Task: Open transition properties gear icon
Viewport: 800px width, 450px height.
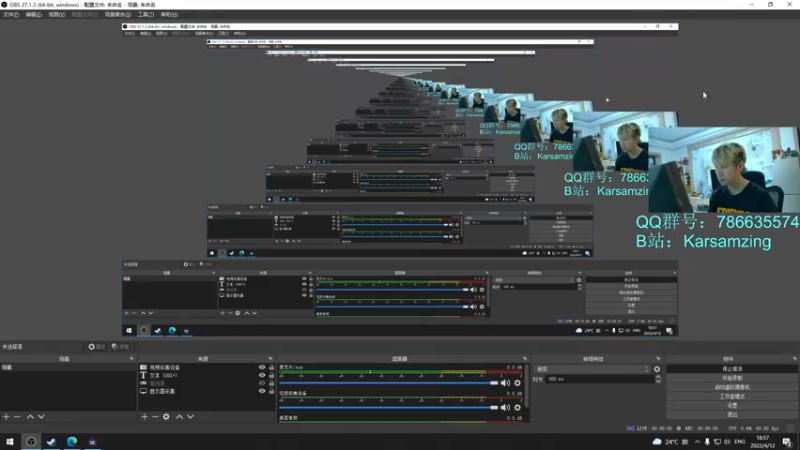Action: [657, 369]
